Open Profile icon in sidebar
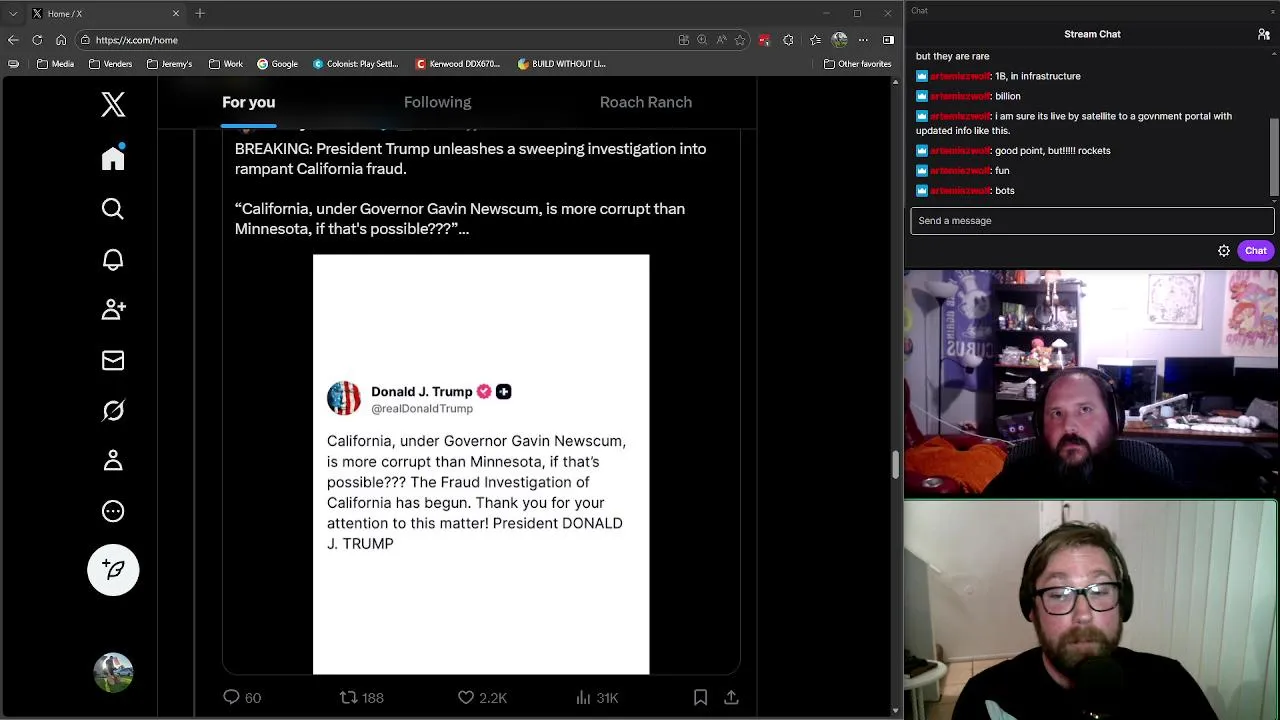The height and width of the screenshot is (720, 1280). [113, 460]
